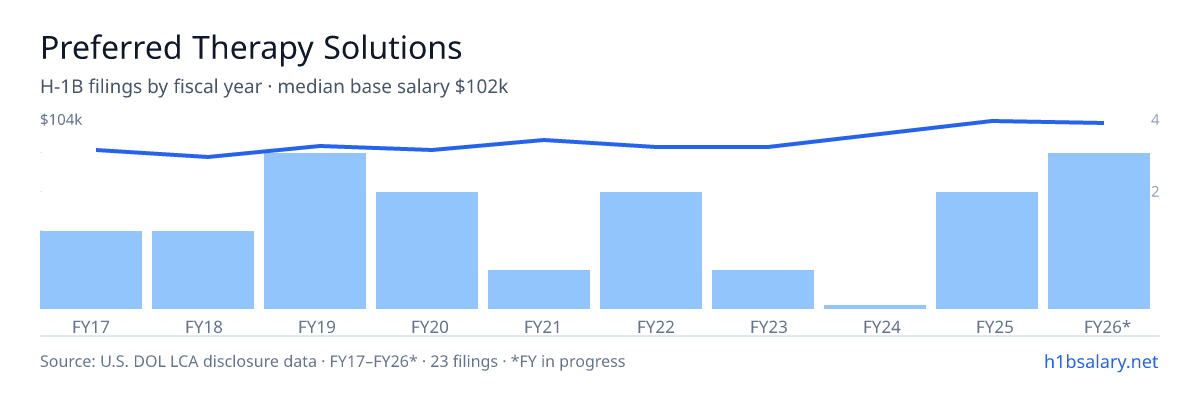Viewport: 1200px width, 400px height.
Task: Click the source disclosure footnote text
Action: coord(333,361)
